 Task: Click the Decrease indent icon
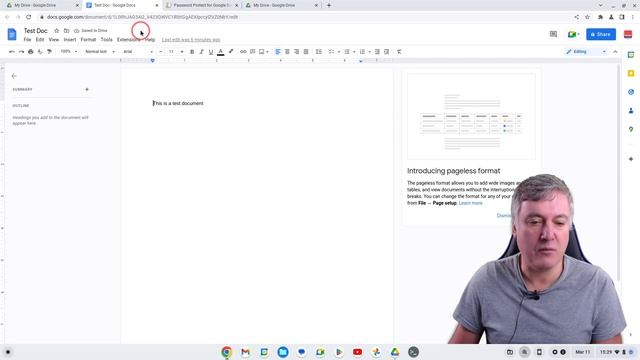click(377, 52)
